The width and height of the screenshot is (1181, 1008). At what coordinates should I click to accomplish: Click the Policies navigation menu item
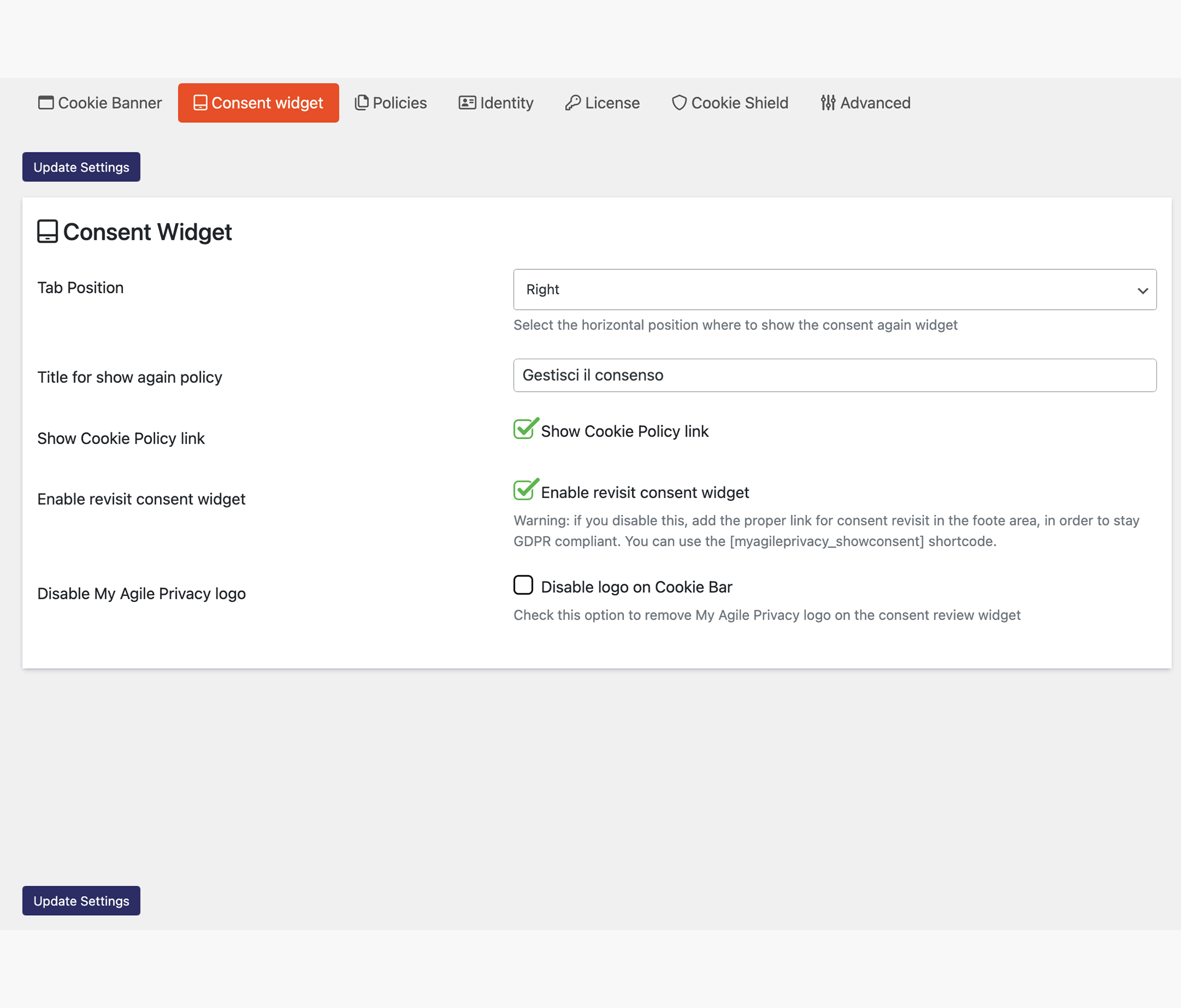click(390, 102)
